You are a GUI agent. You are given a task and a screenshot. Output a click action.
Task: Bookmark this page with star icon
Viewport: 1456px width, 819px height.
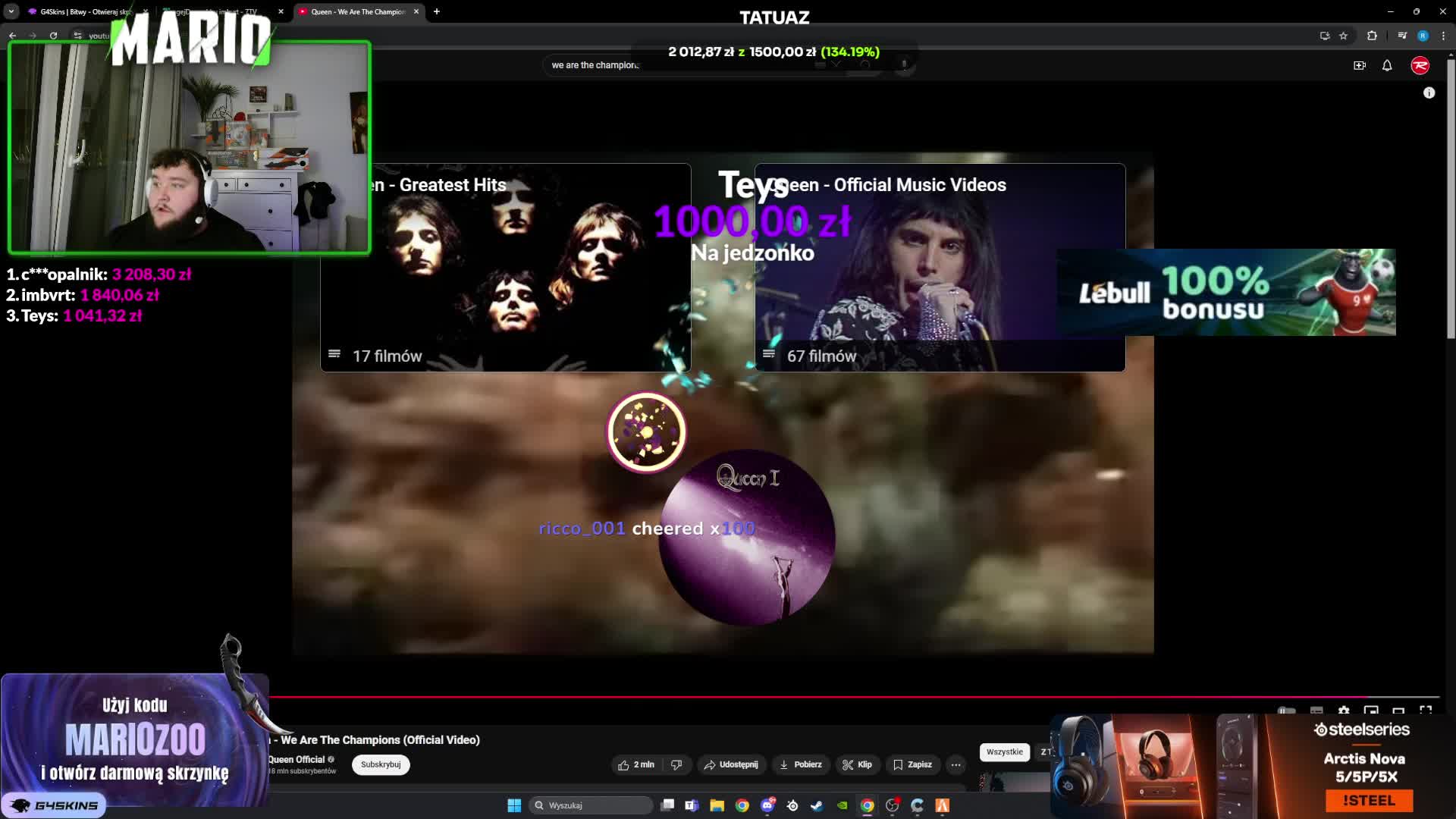[1344, 36]
